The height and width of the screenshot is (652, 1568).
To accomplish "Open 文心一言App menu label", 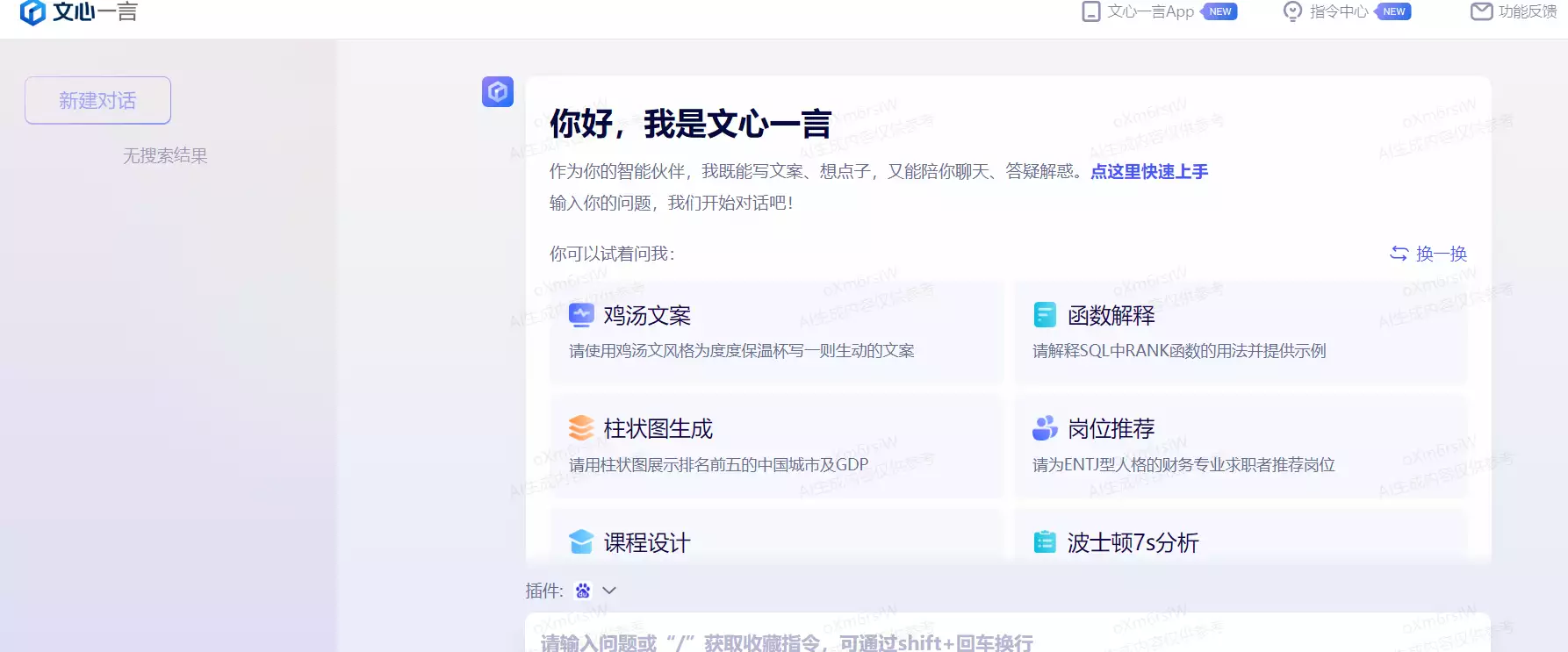I will click(1150, 11).
